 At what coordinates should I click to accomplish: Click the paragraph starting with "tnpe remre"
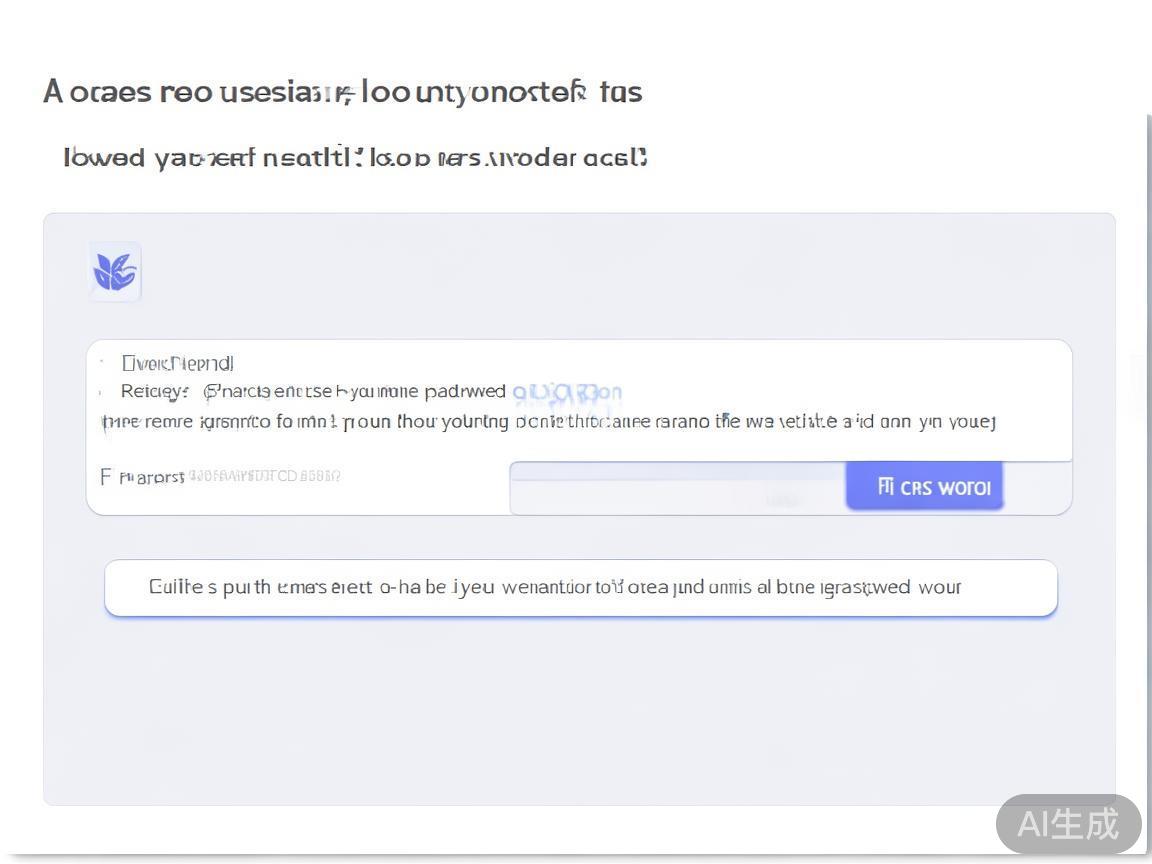click(548, 421)
